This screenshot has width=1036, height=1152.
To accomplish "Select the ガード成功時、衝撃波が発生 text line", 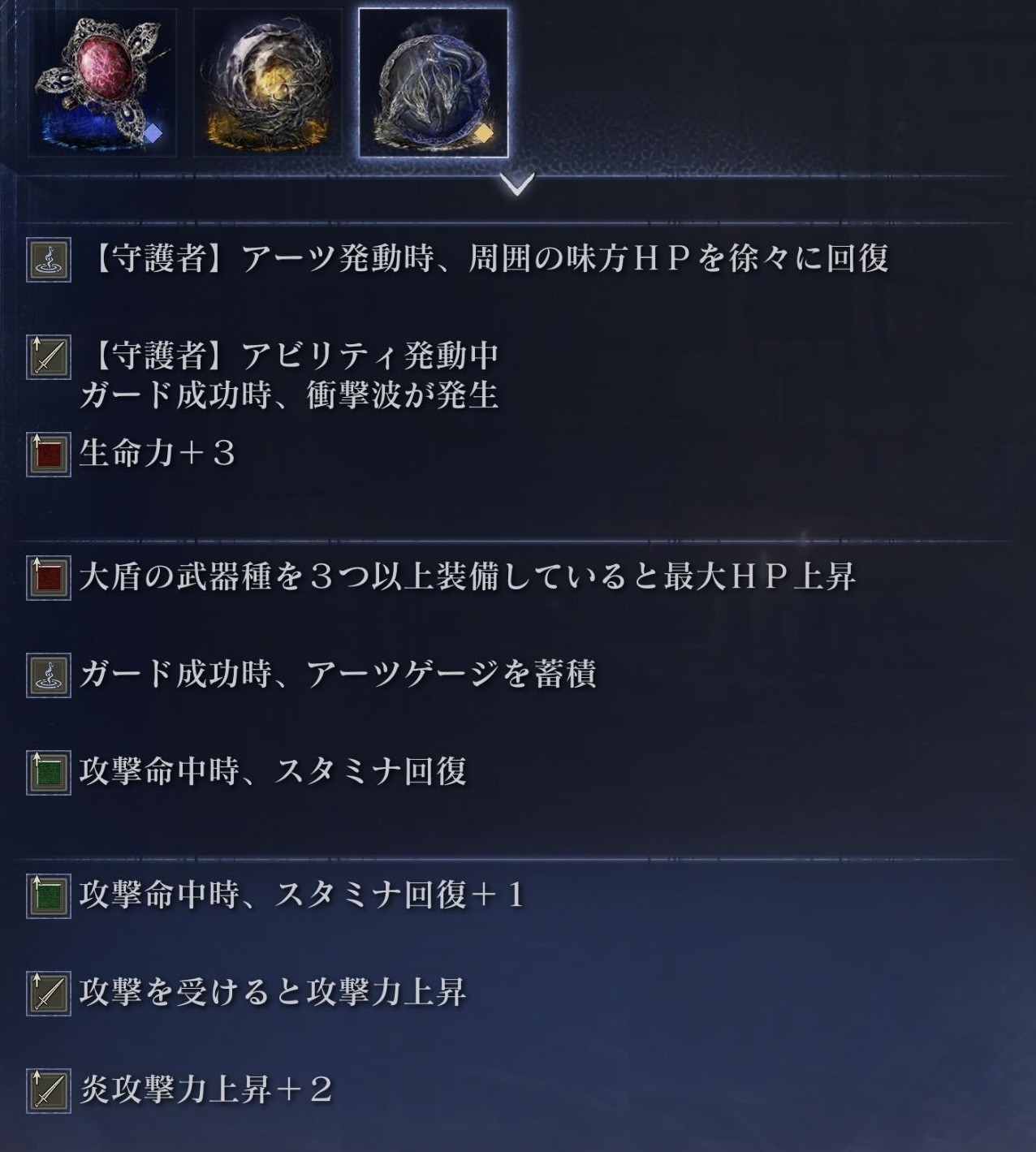I will click(289, 395).
